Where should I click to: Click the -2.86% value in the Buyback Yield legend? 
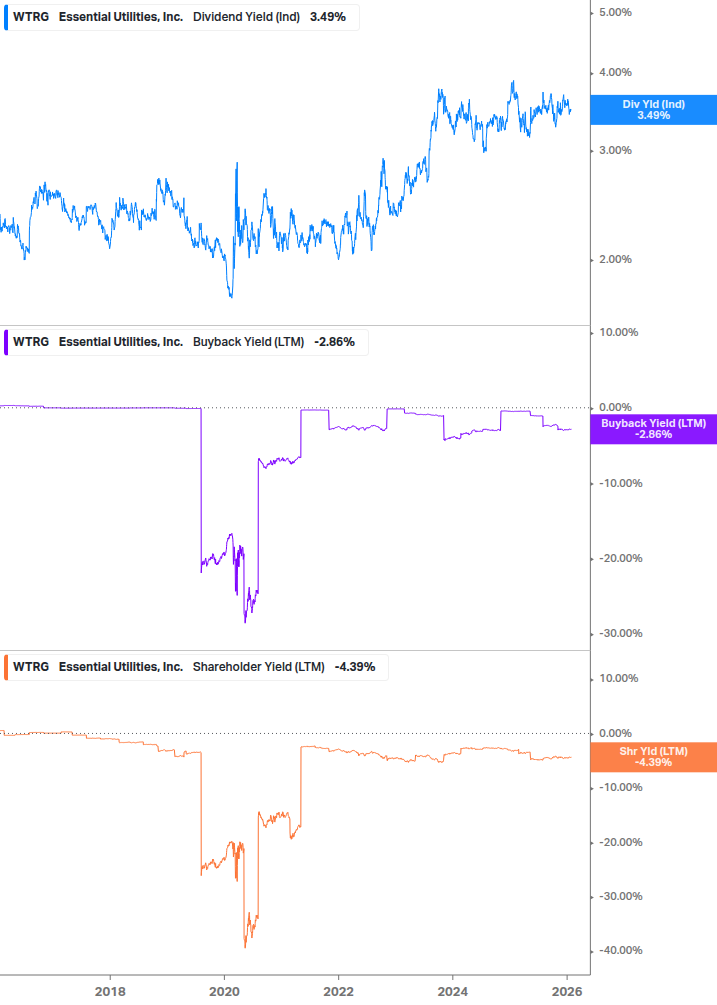click(334, 342)
